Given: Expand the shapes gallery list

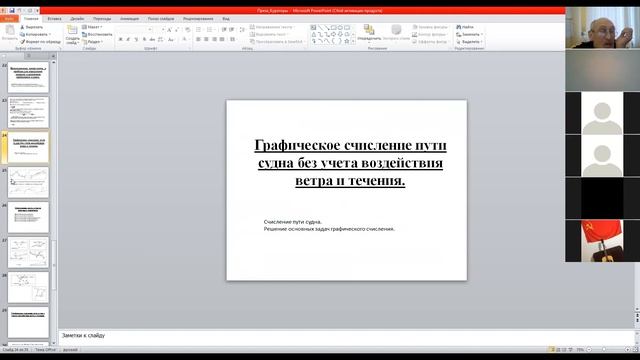Looking at the screenshot, I should [353, 42].
